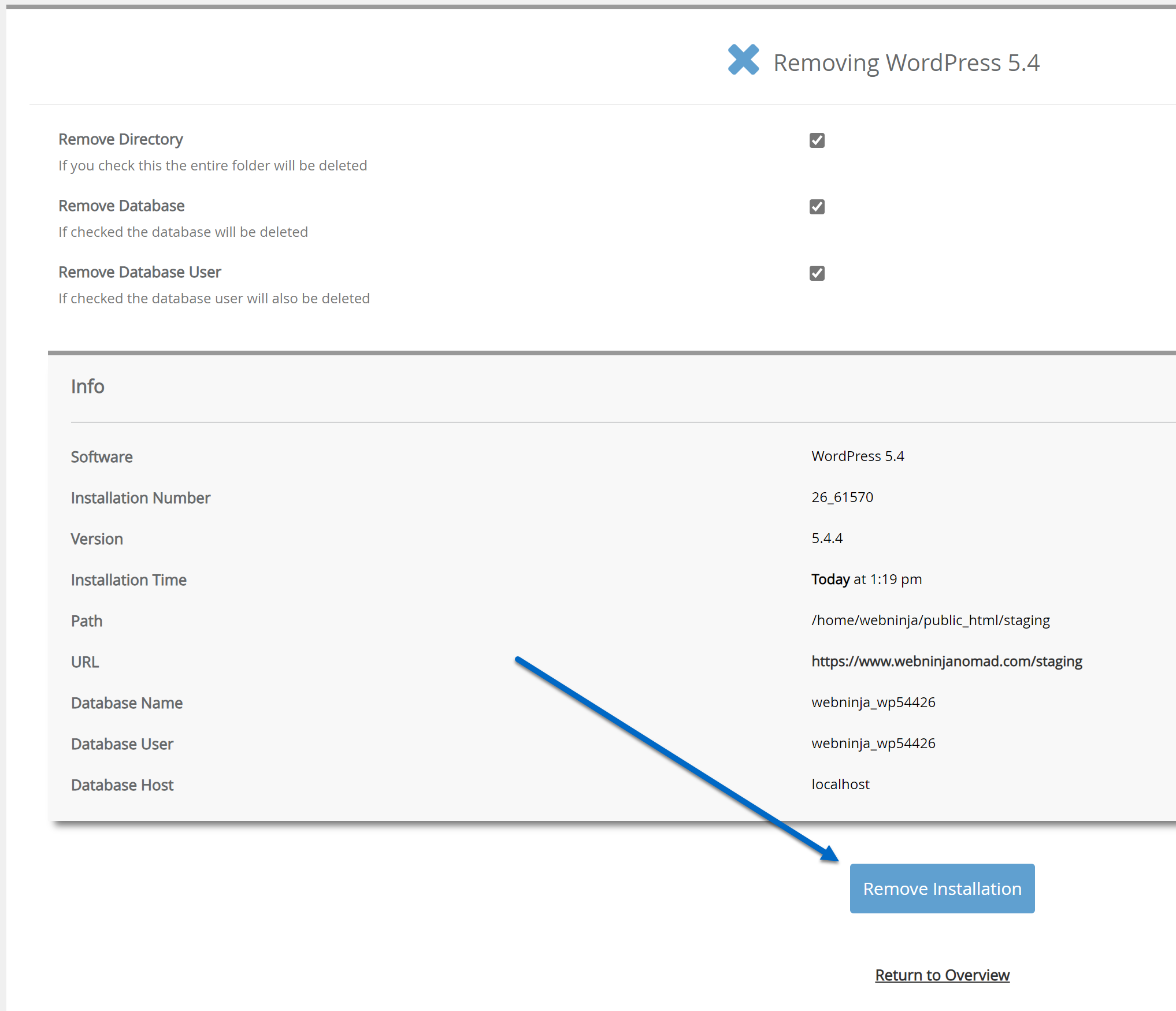Open the staging site URL link

[947, 661]
